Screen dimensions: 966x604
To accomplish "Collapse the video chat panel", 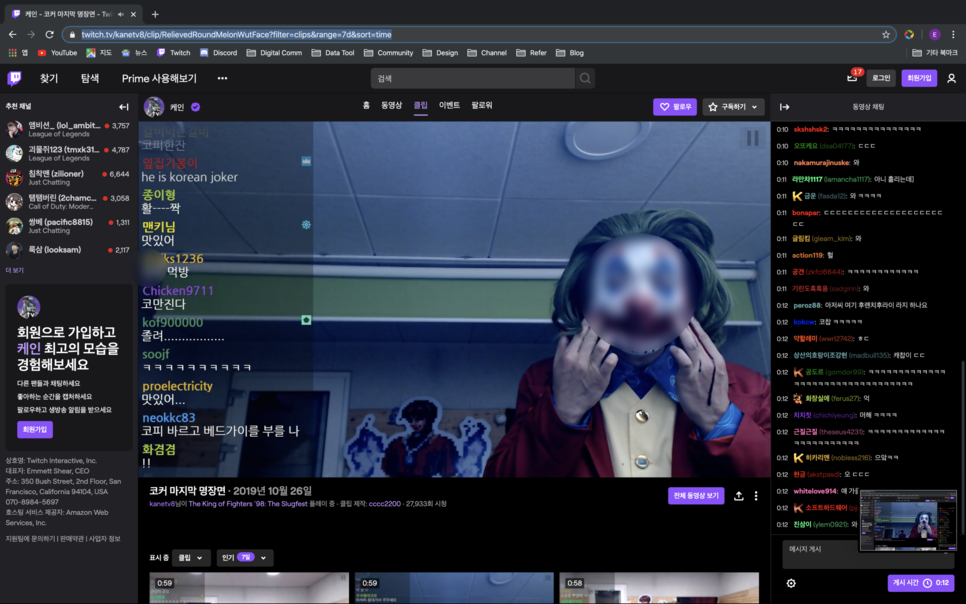I will click(x=784, y=107).
